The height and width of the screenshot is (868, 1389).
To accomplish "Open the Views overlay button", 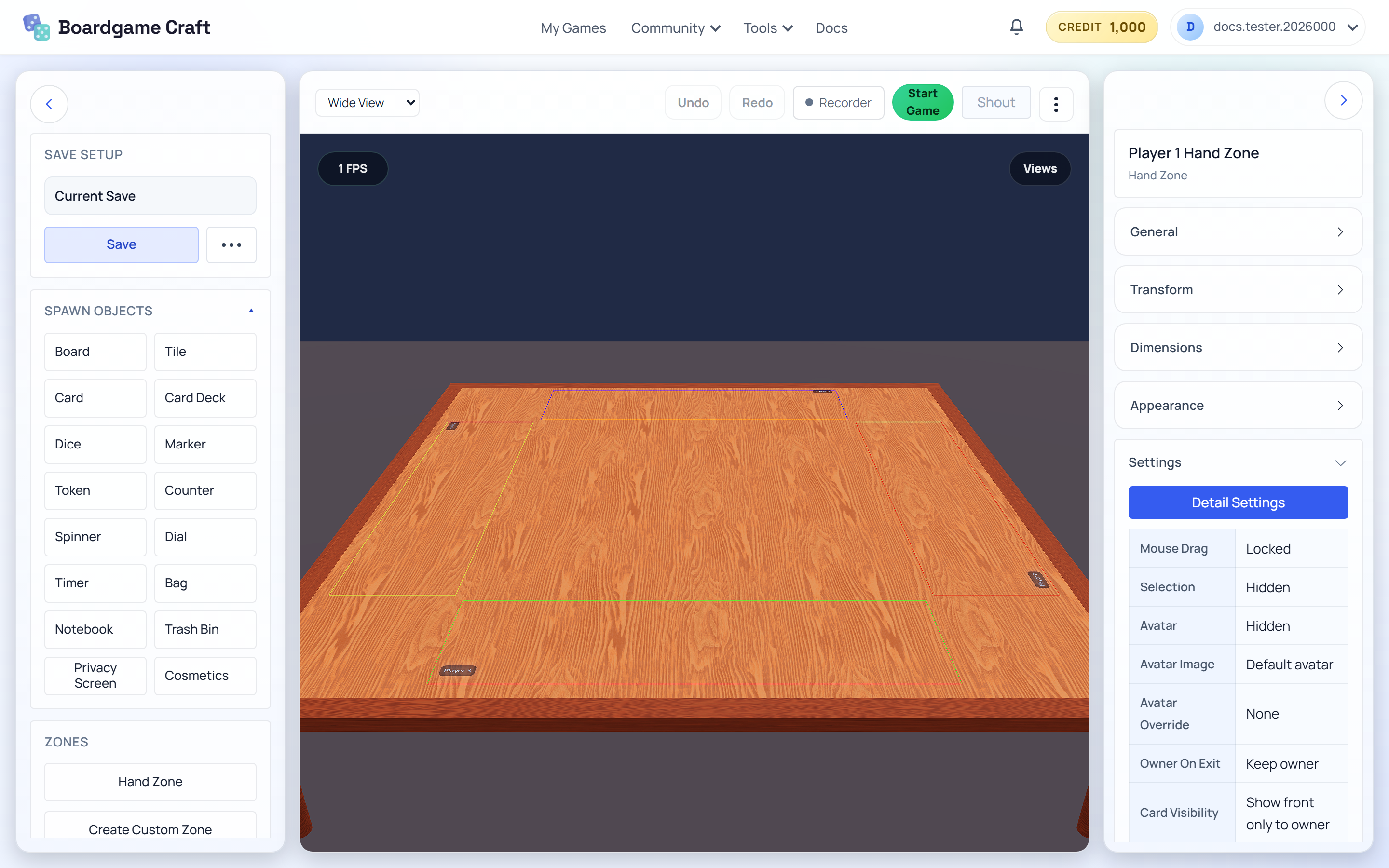I will (x=1039, y=169).
